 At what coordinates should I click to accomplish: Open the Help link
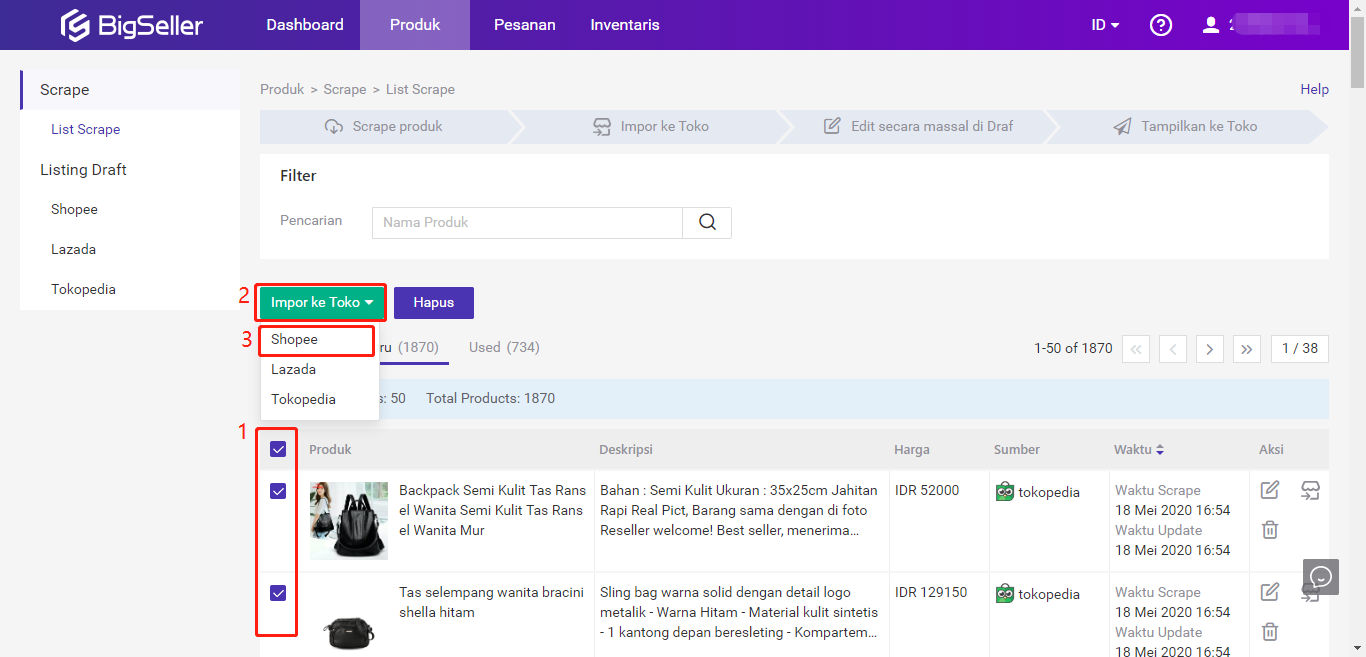(x=1314, y=89)
